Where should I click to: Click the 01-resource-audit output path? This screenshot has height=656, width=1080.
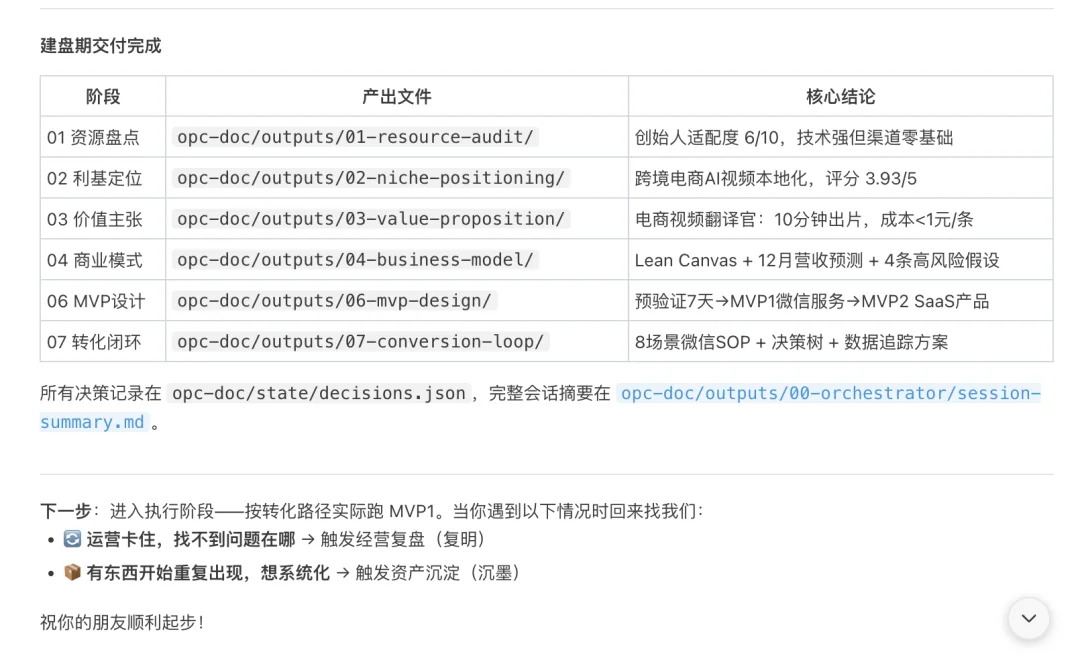tap(355, 137)
